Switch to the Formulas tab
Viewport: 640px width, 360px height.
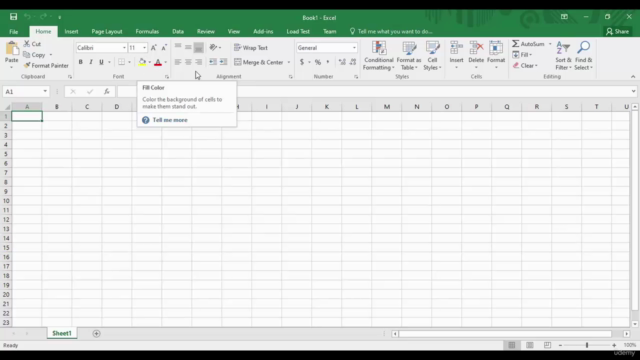(x=147, y=31)
